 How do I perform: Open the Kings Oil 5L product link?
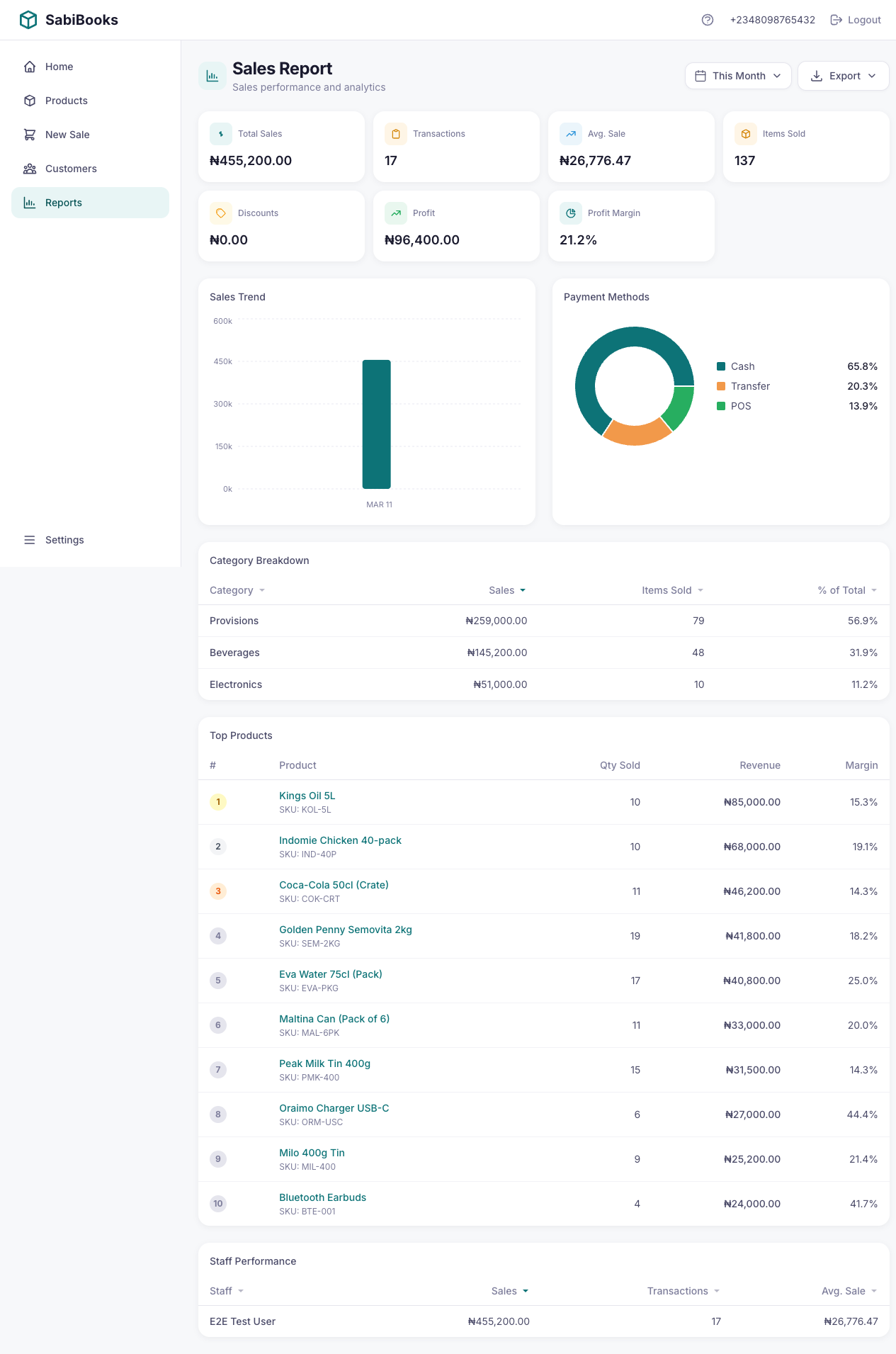coord(307,796)
